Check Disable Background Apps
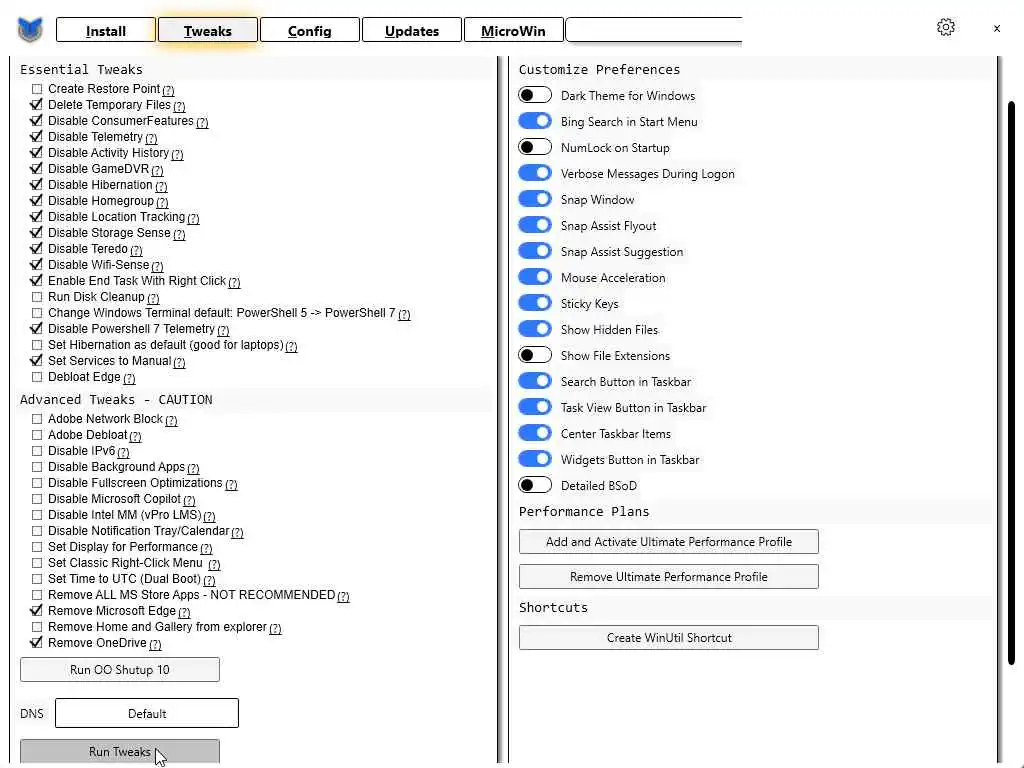Screen dimensions: 1024x768 tap(37, 467)
